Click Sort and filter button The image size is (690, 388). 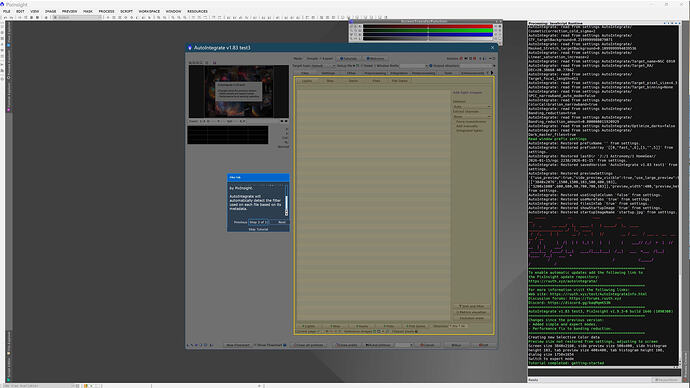(472, 306)
